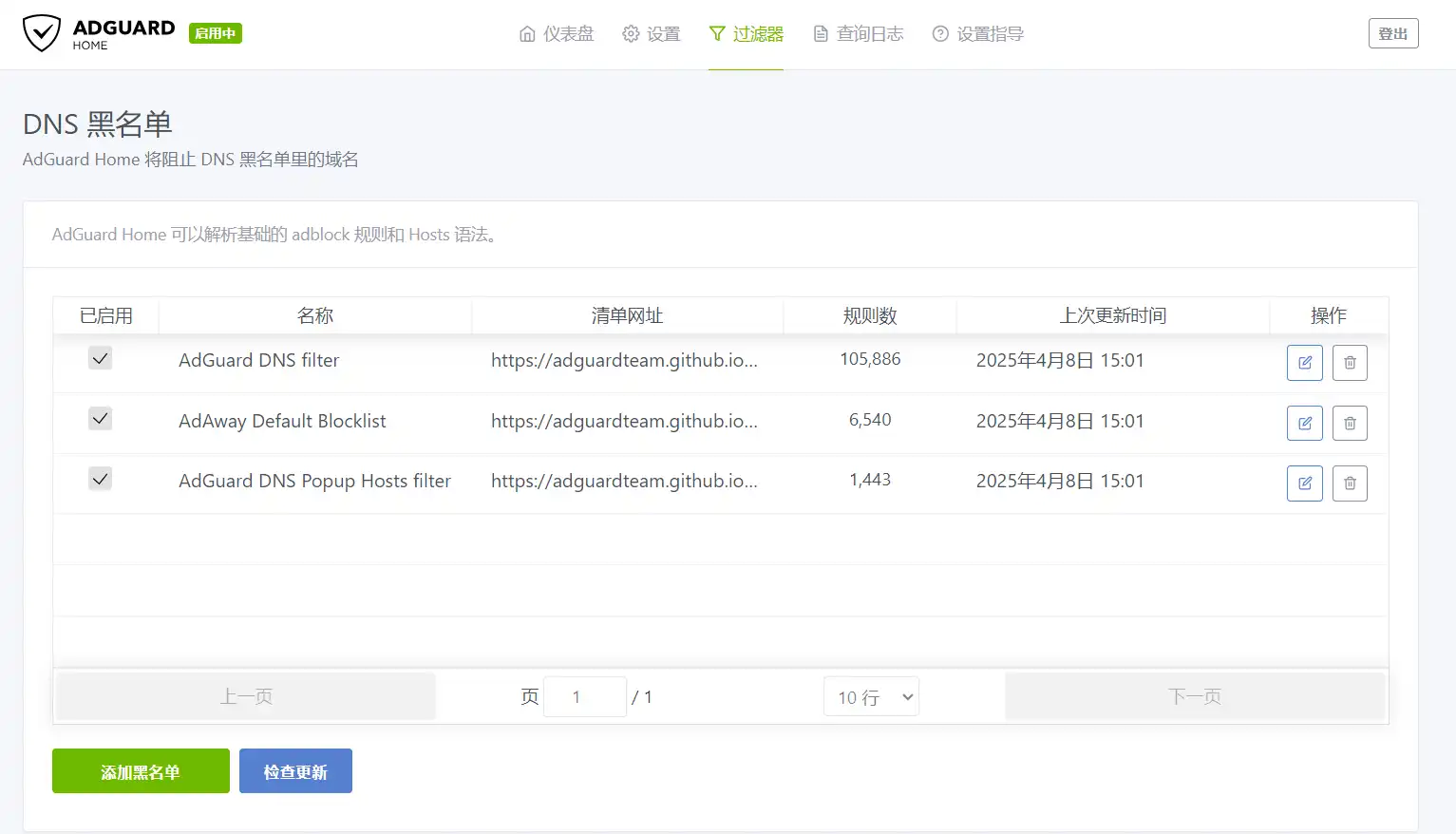Uncheck the AdAway Default Blocklist checkbox
Screen dimensions: 1456x834
(100, 419)
